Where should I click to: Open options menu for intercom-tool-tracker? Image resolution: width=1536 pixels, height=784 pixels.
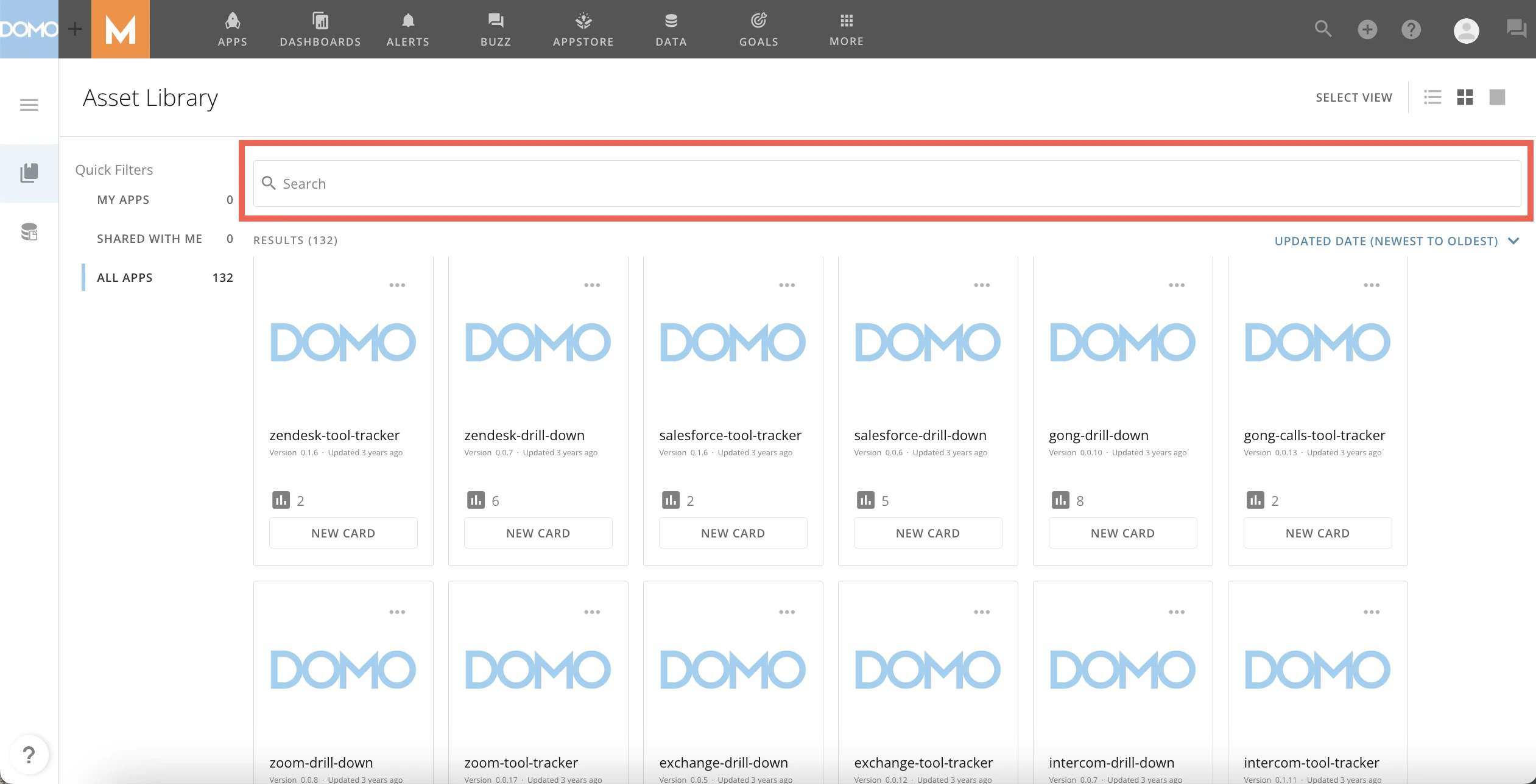pyautogui.click(x=1372, y=612)
